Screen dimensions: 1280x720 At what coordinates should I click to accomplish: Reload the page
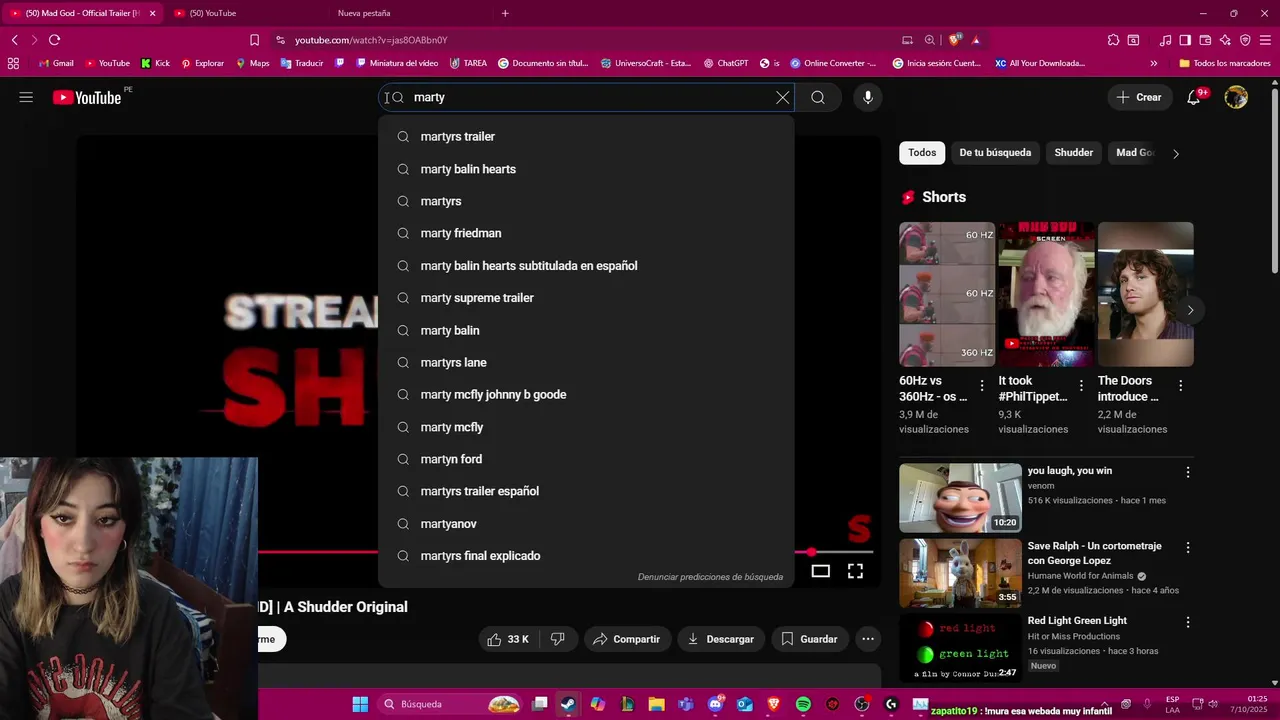coord(54,40)
